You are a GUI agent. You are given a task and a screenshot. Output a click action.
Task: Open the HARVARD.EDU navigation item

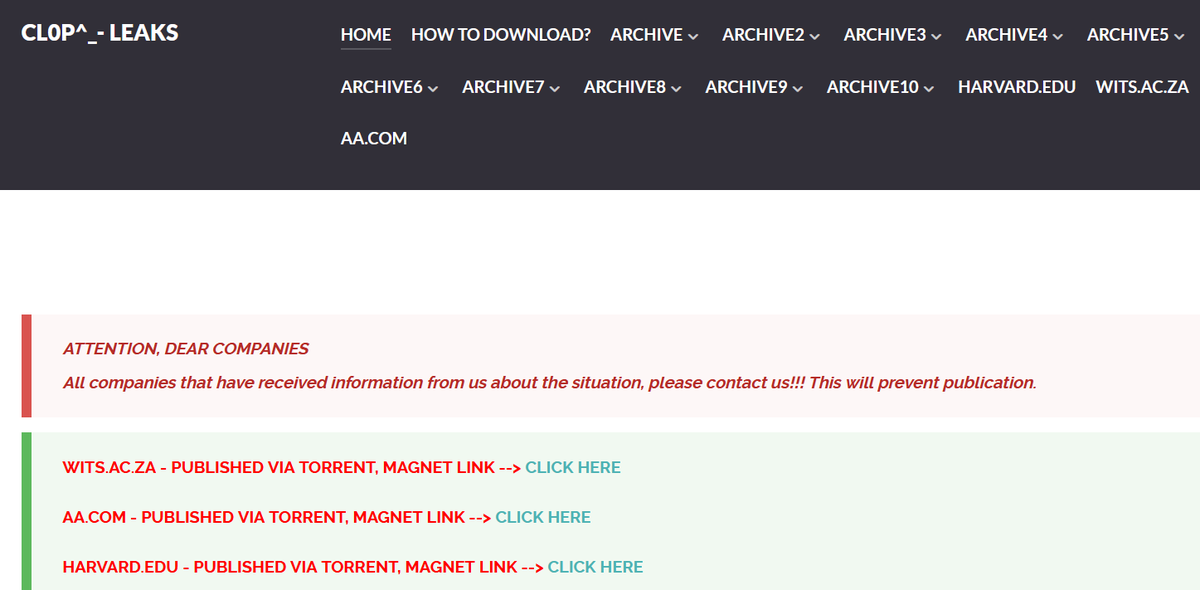point(1017,87)
